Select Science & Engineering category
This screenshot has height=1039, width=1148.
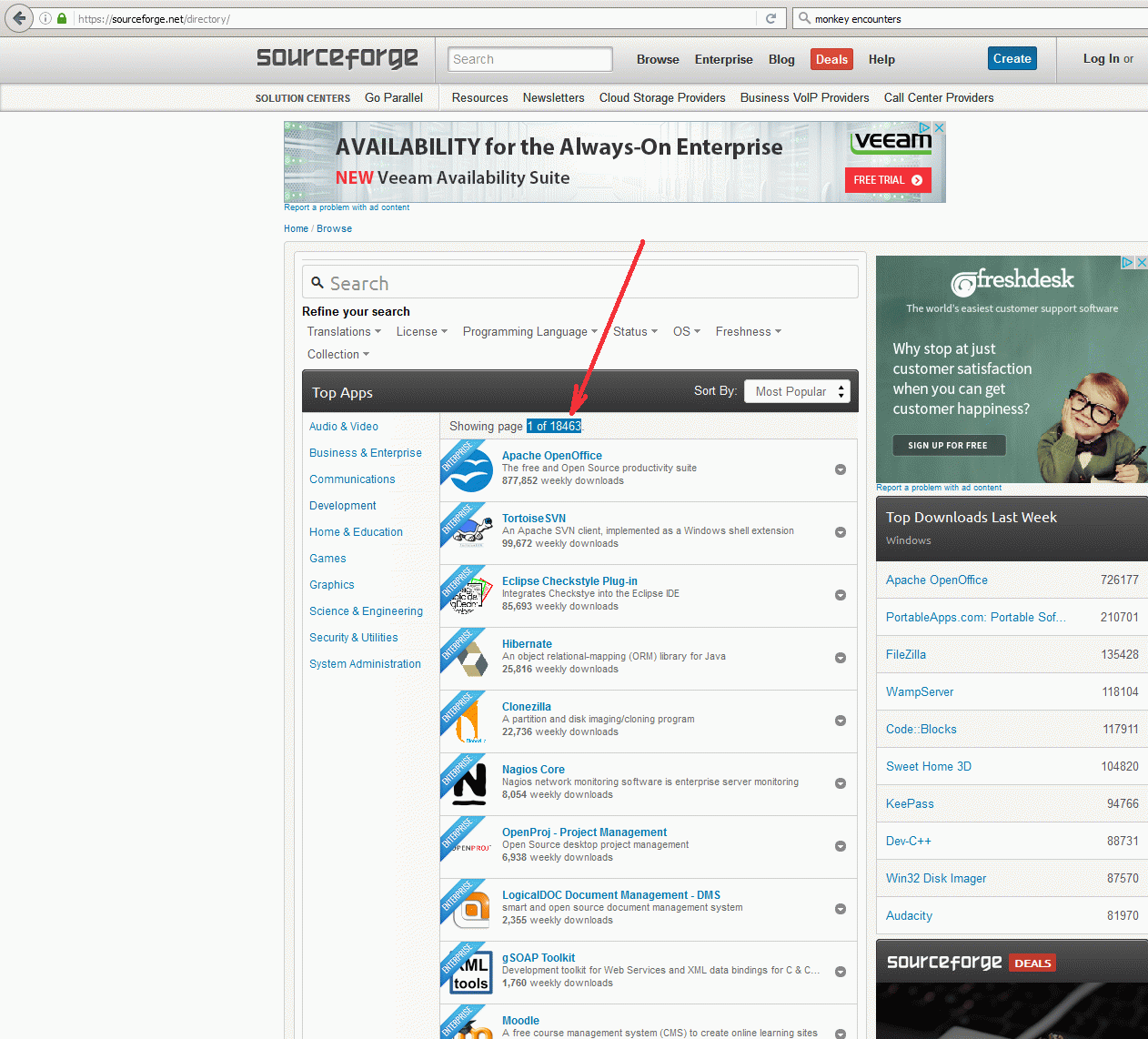tap(366, 610)
